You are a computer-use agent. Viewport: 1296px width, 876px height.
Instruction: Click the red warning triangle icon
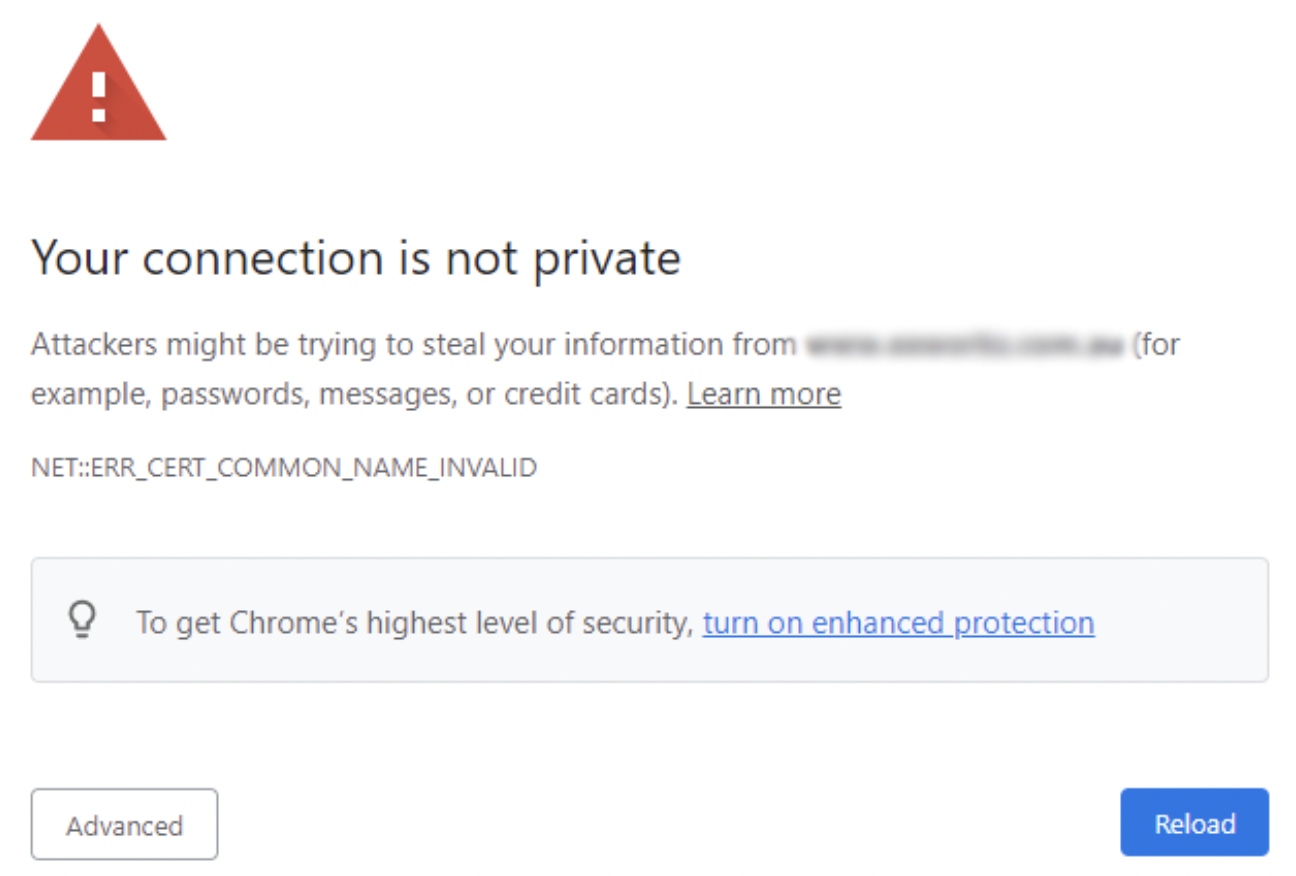(98, 90)
